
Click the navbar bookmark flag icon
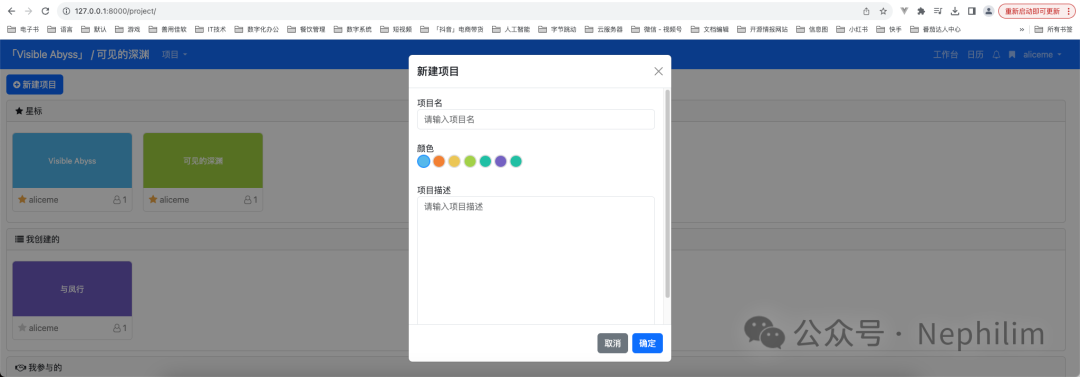tap(1012, 54)
